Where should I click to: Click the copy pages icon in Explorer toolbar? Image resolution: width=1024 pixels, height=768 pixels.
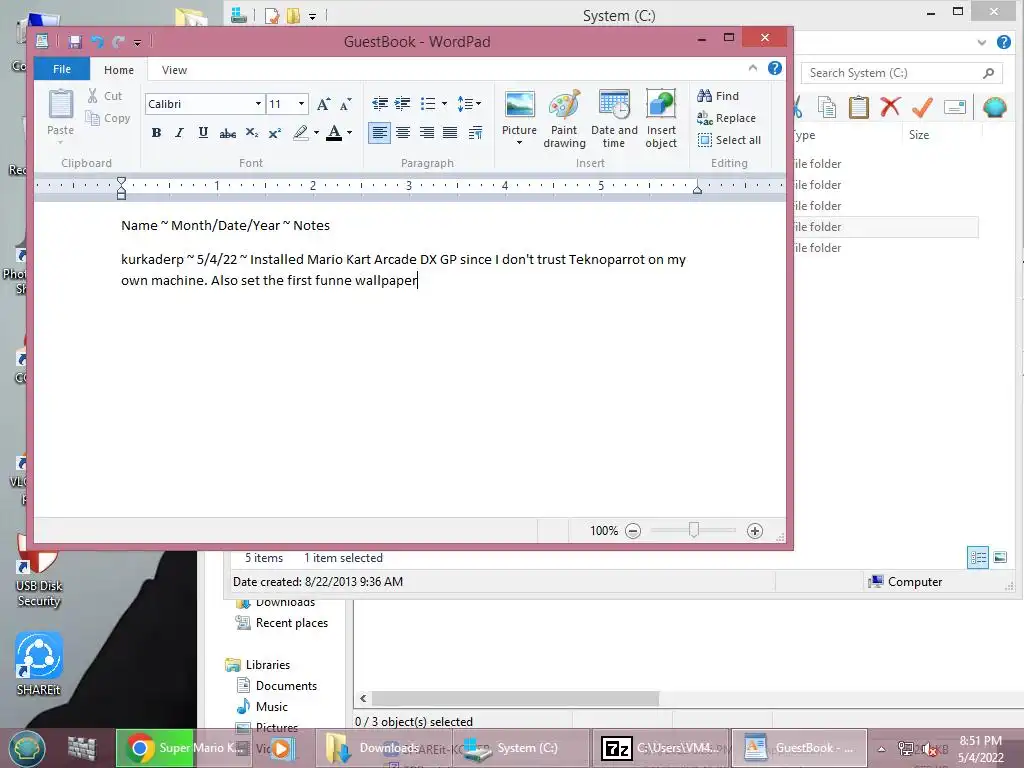(827, 107)
